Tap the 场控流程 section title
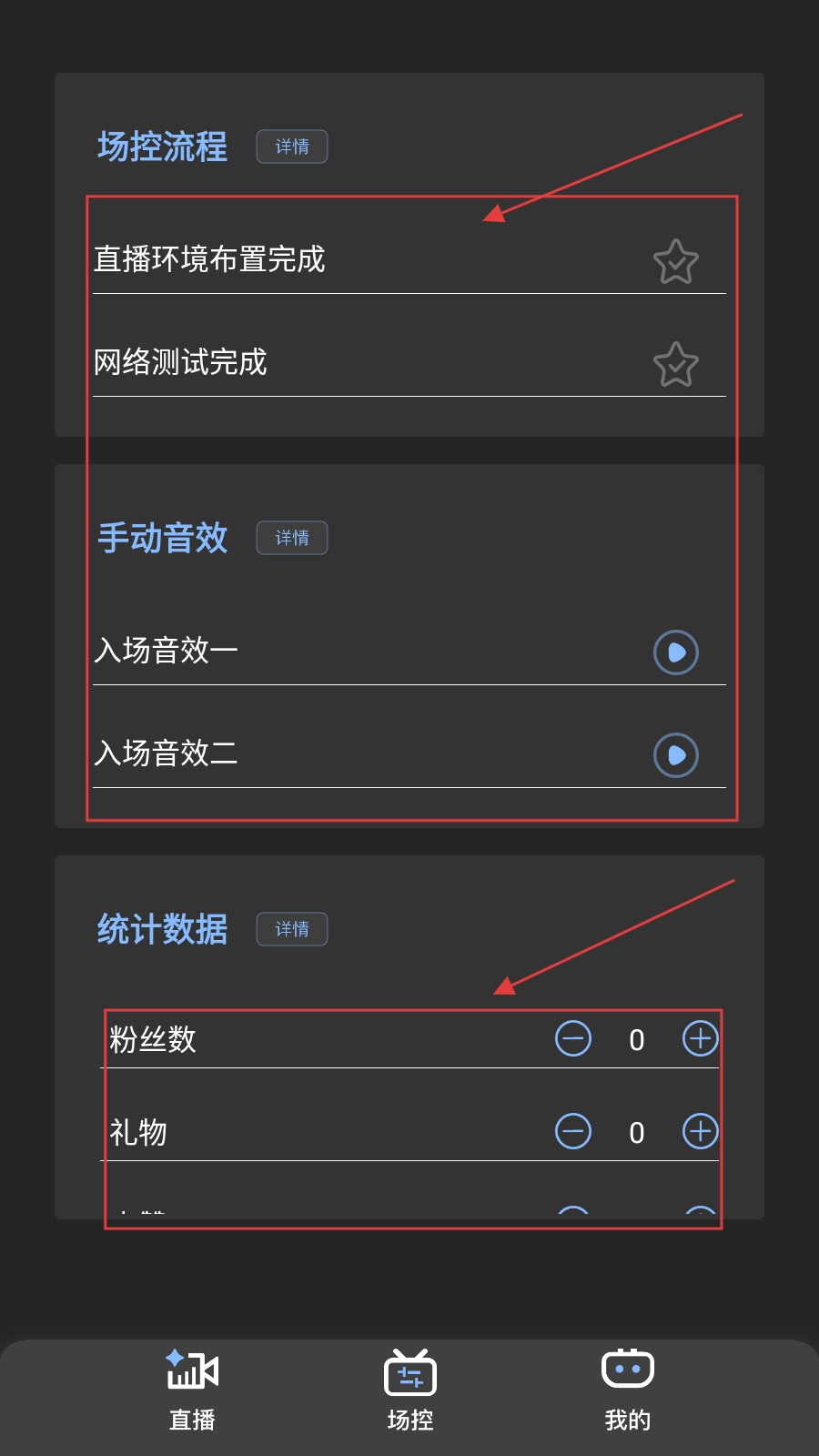The image size is (819, 1456). 162,147
